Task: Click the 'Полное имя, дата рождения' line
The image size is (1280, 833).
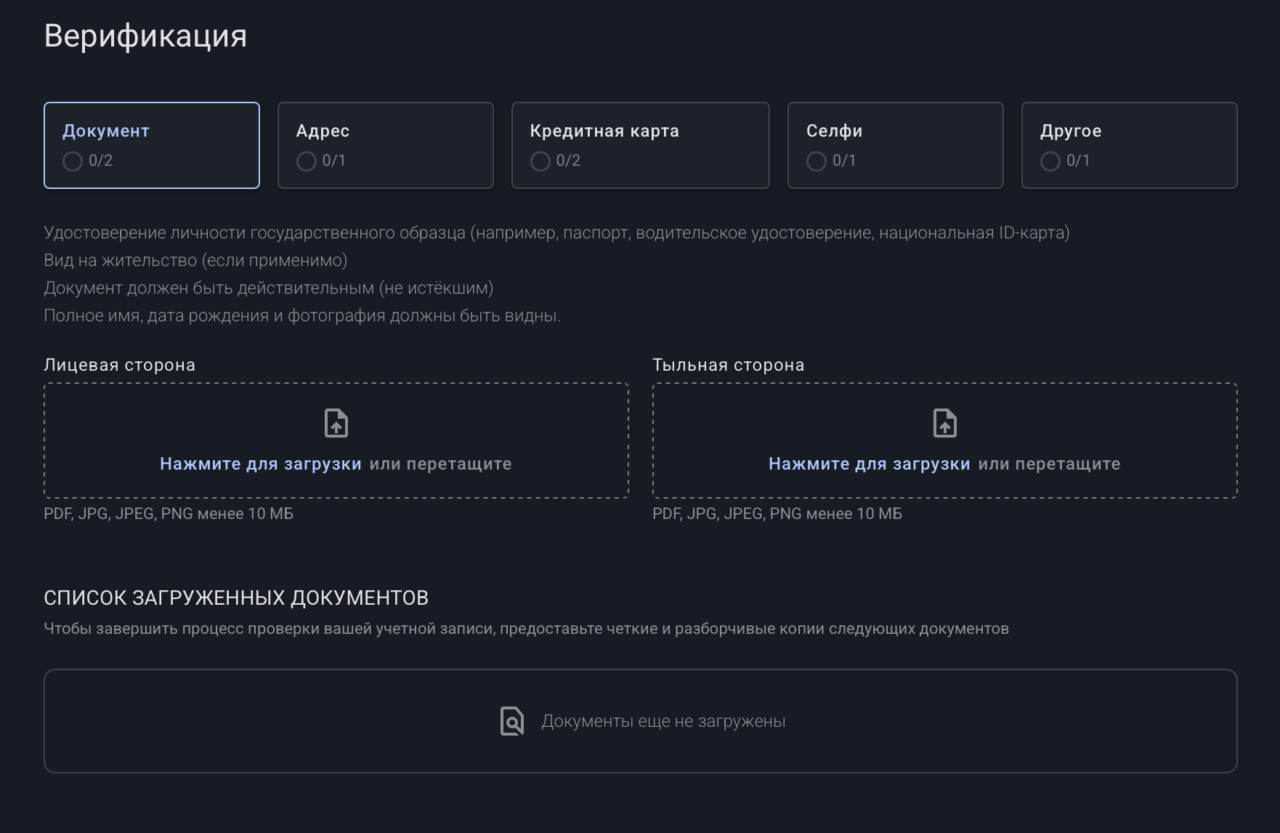Action: [x=302, y=316]
